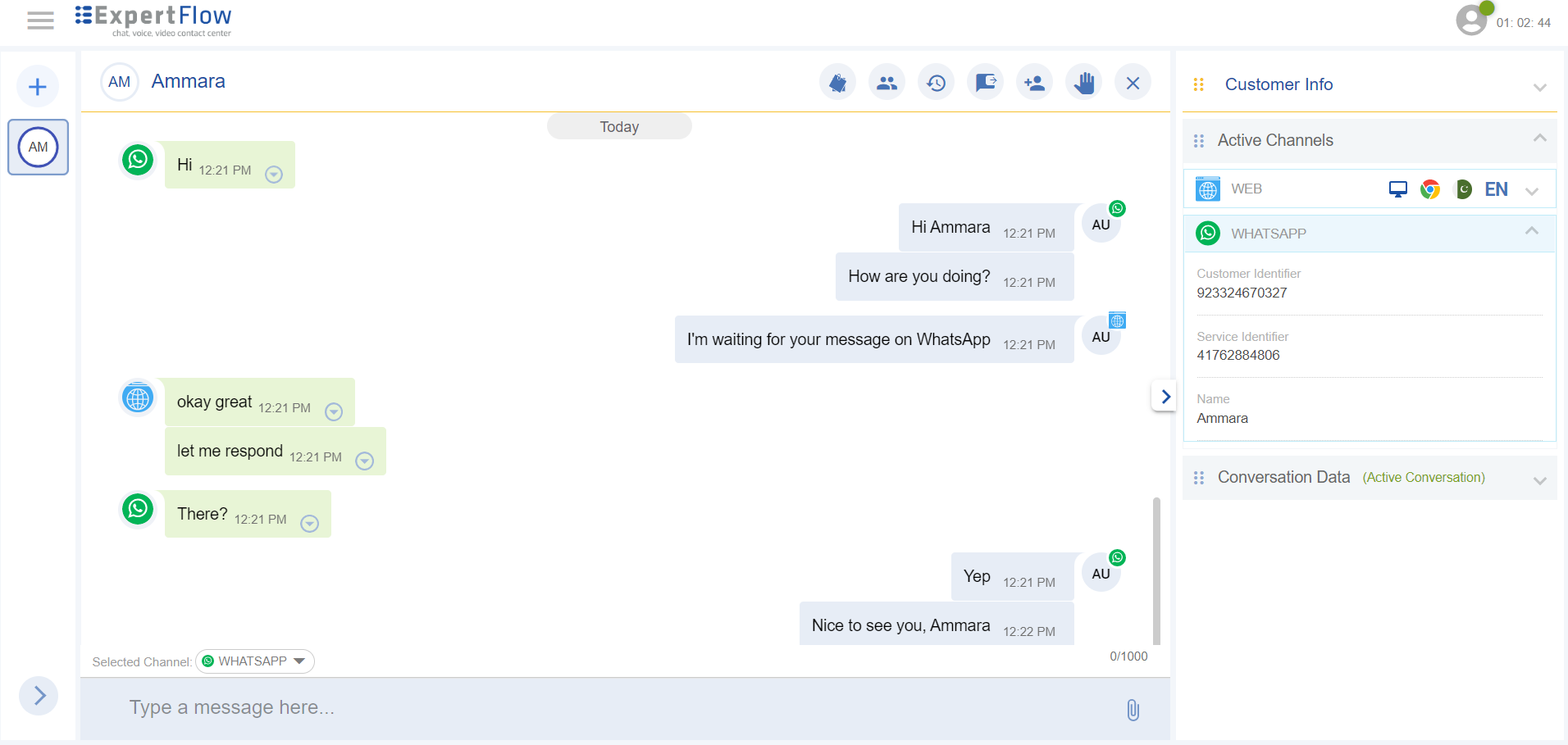The width and height of the screenshot is (1568, 745).
Task: Open conversation history clock icon
Action: (x=936, y=83)
